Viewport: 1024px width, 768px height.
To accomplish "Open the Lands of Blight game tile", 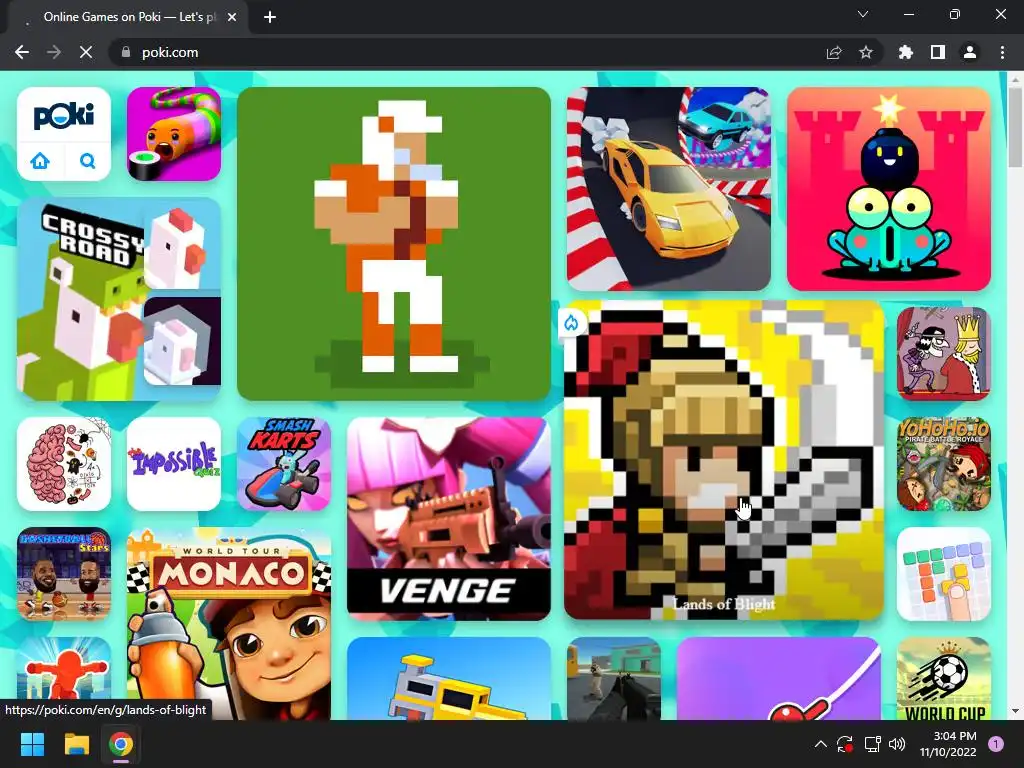I will (724, 460).
